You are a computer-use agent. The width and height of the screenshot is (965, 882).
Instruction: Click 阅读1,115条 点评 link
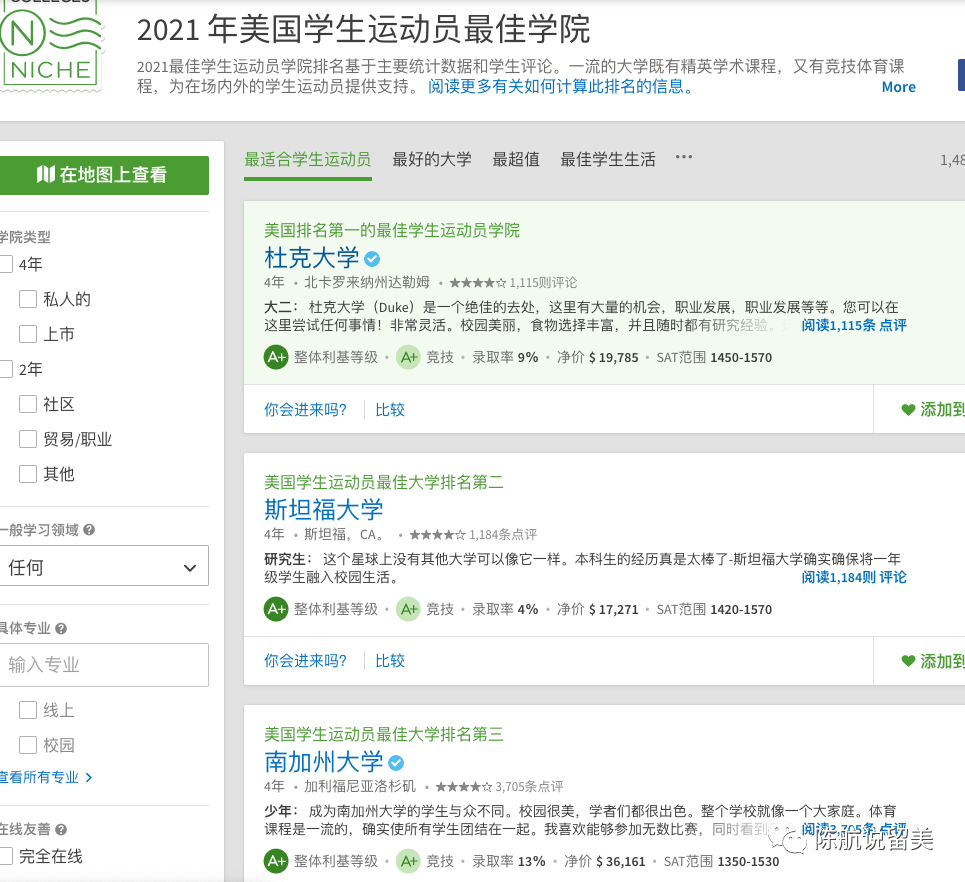[854, 326]
